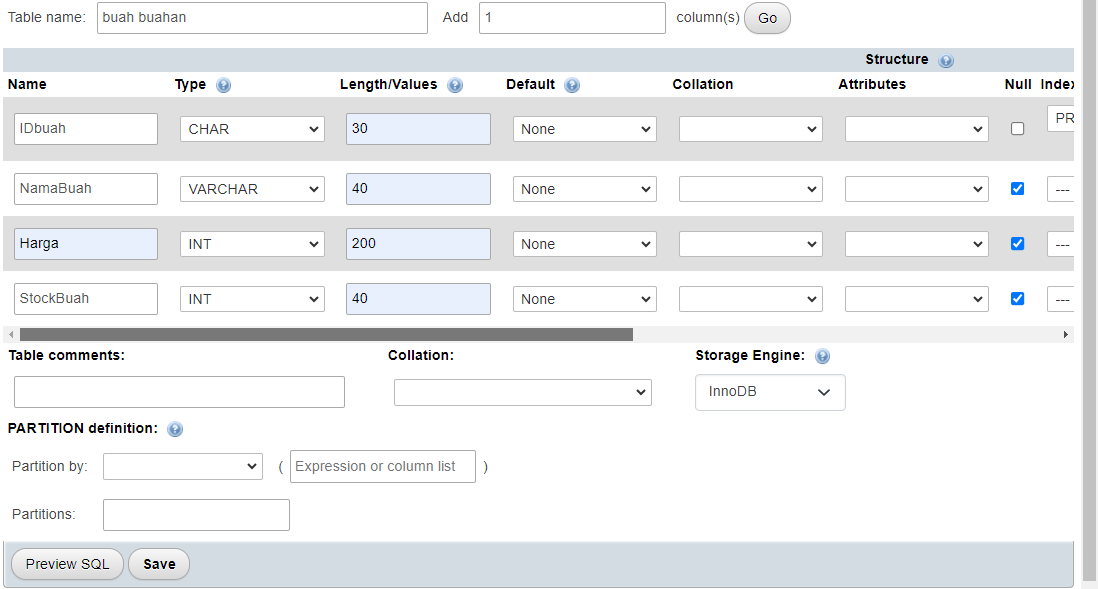Enable Null checkbox for IDbuah column
Viewport: 1098px width, 589px height.
[x=1017, y=129]
